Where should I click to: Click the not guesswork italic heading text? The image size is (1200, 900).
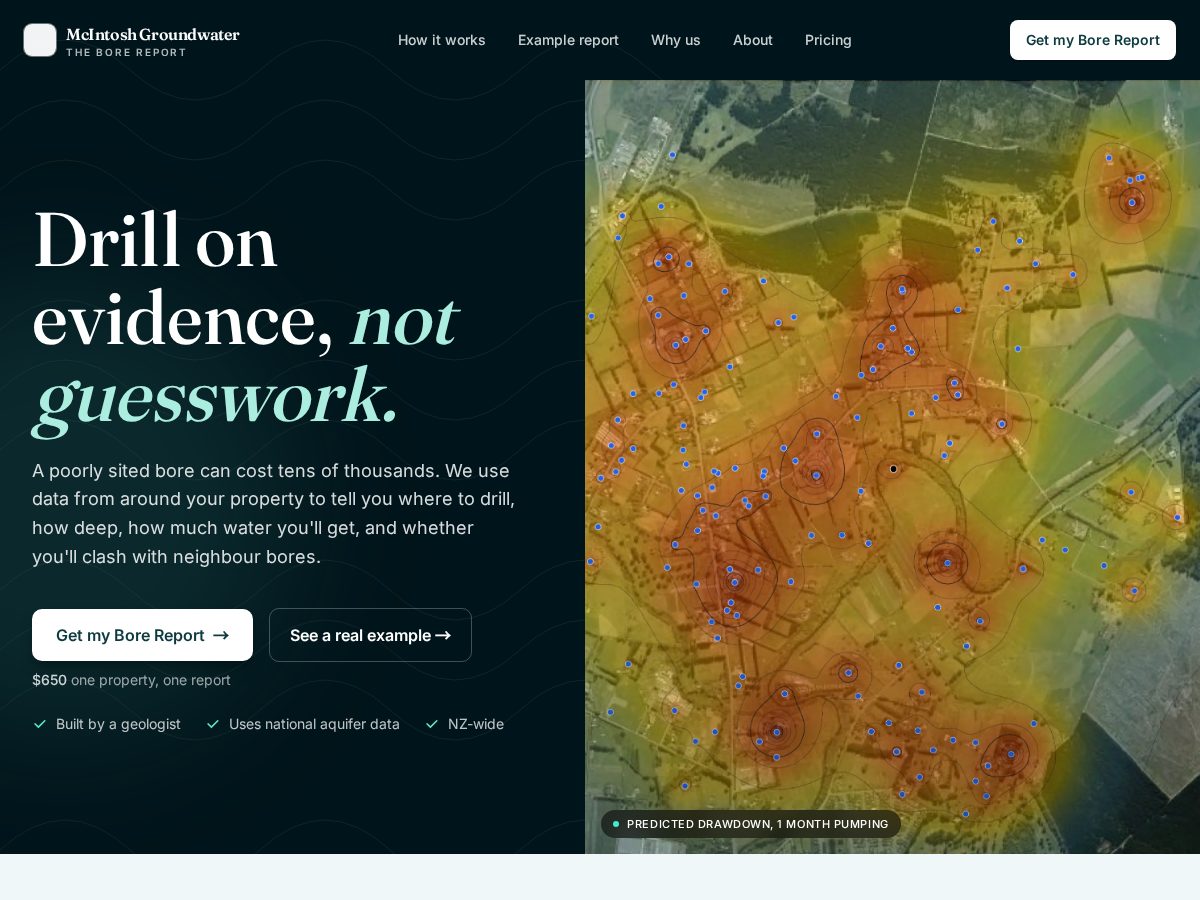pyautogui.click(x=246, y=358)
